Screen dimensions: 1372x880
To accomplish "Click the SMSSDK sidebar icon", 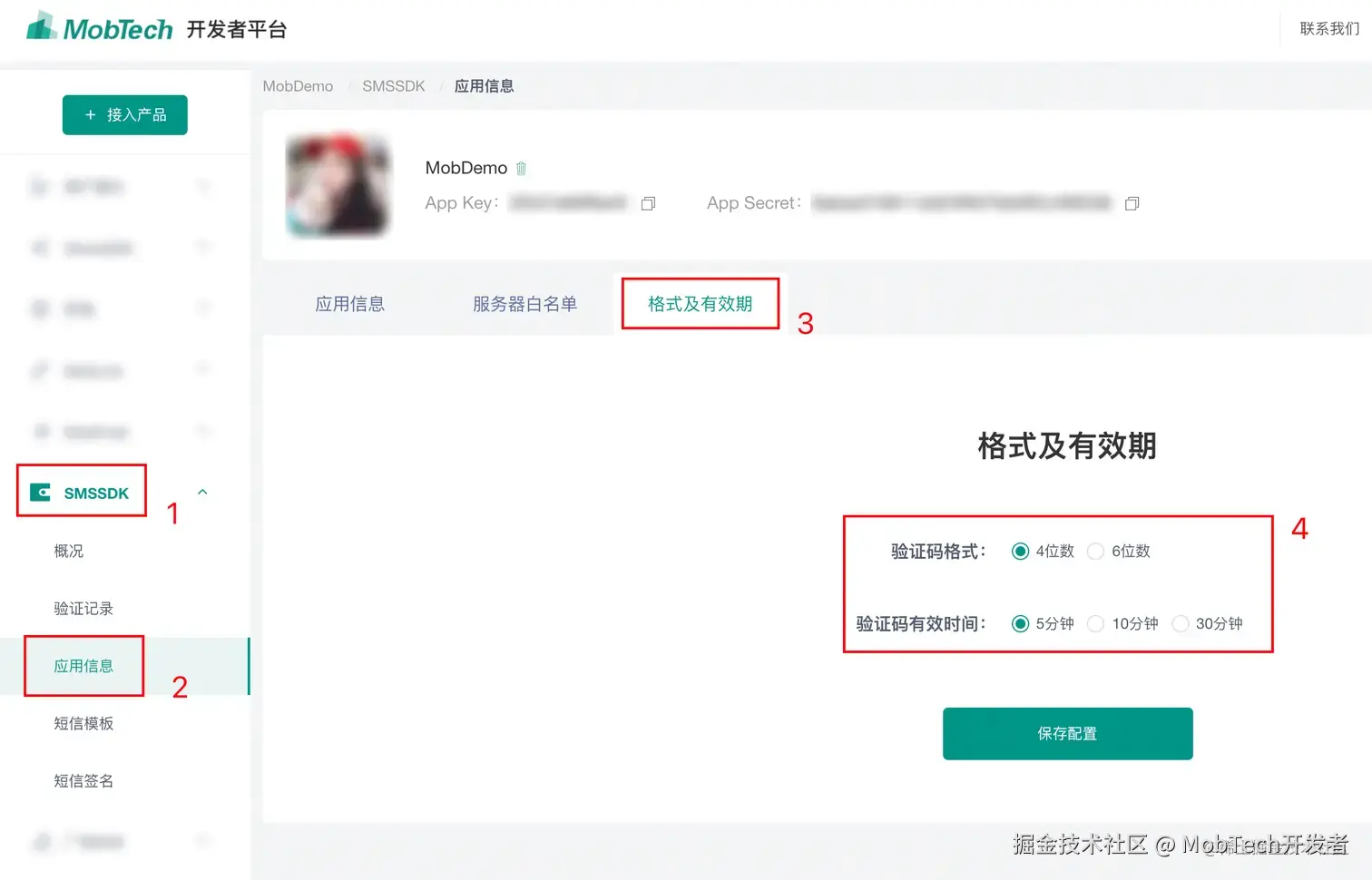I will [x=40, y=493].
